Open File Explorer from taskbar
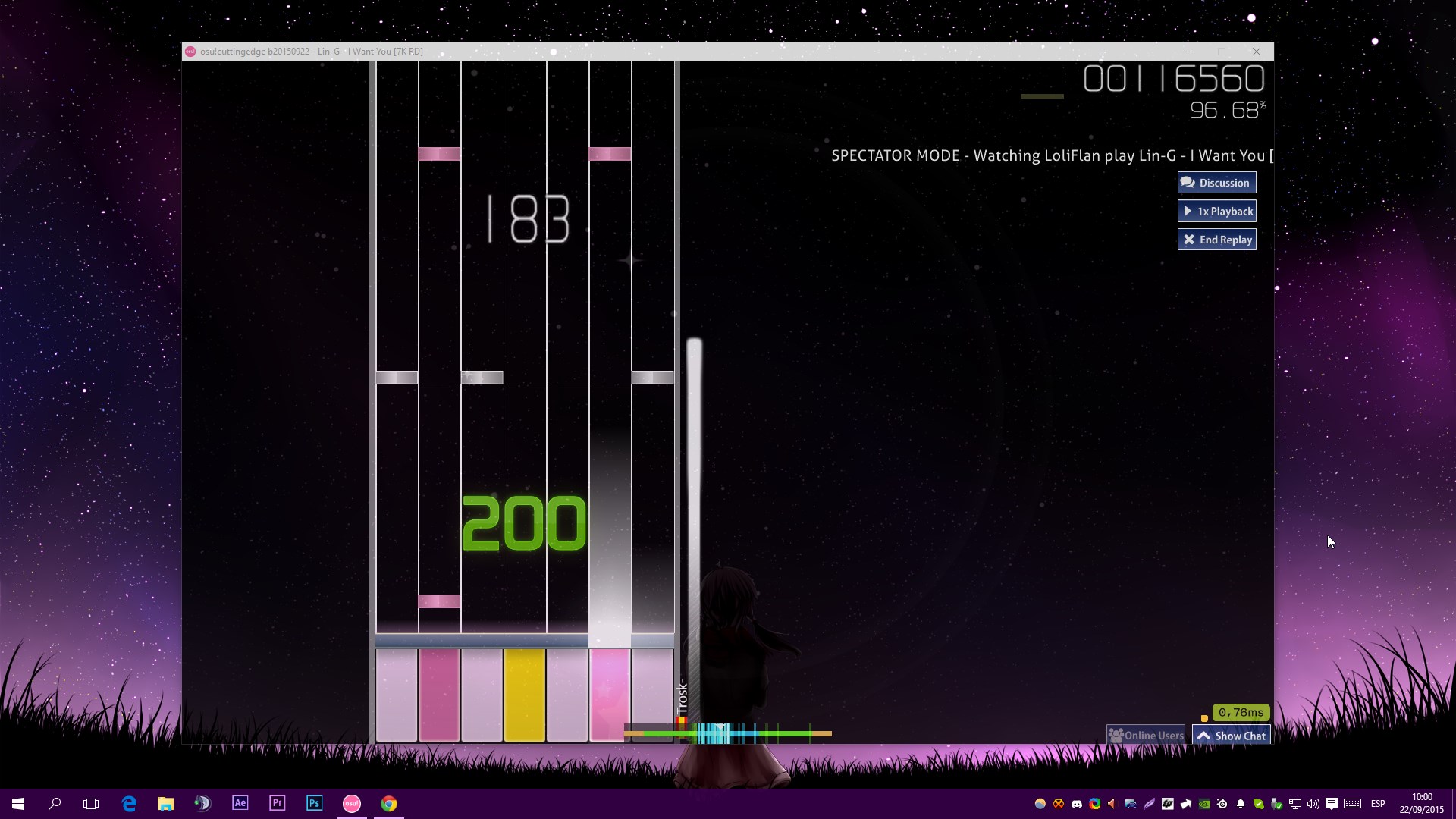This screenshot has width=1456, height=819. click(165, 803)
